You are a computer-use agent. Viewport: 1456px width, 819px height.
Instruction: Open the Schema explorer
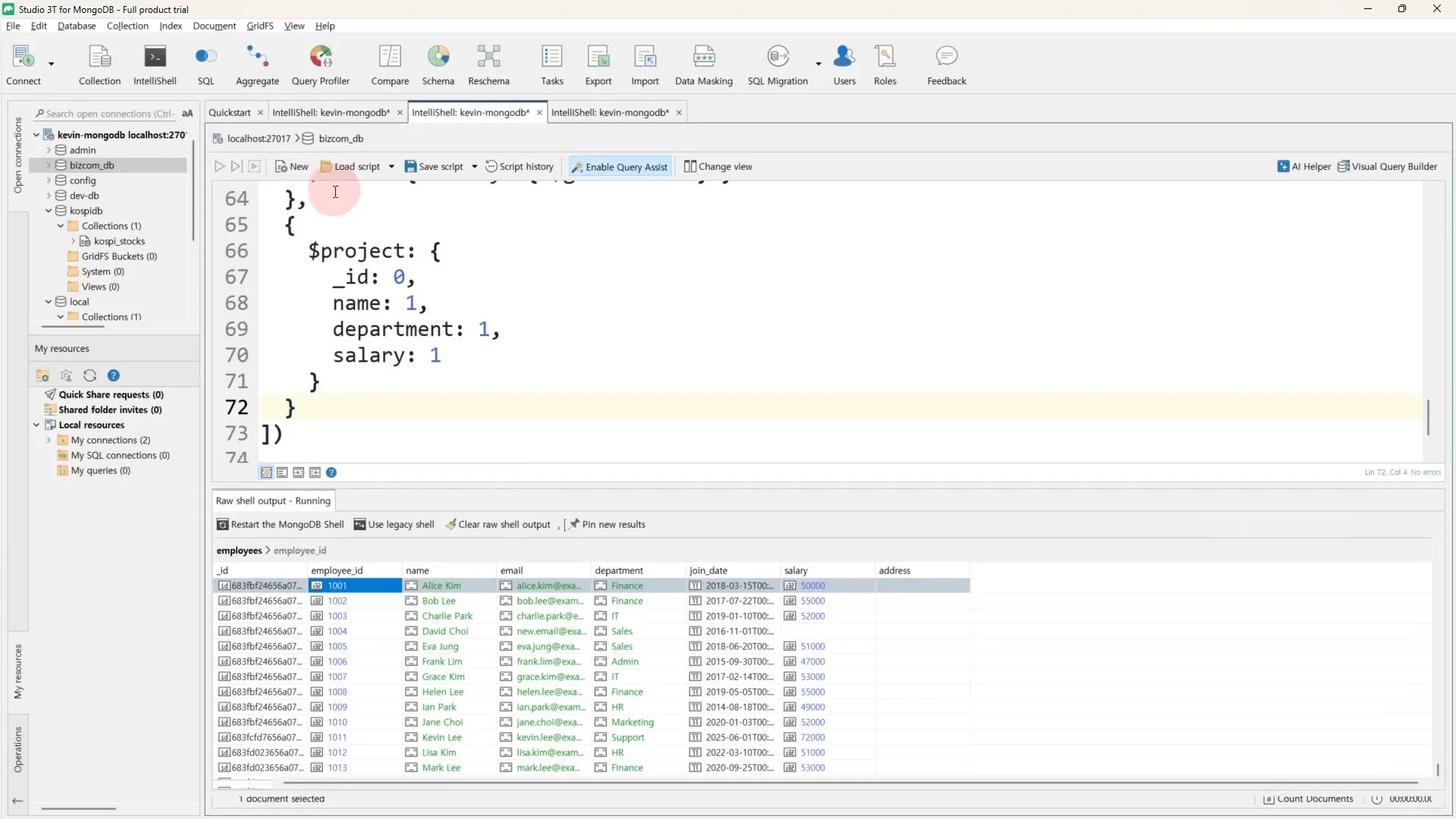click(x=438, y=65)
